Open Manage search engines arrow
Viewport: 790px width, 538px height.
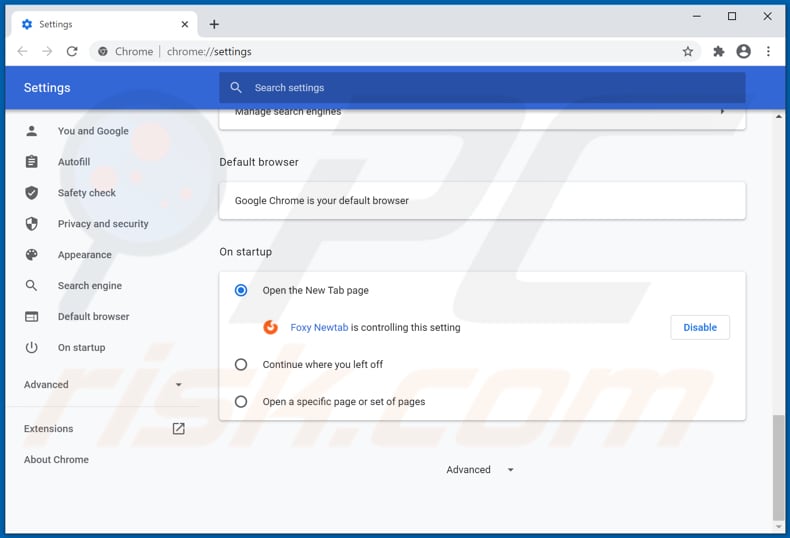(x=722, y=111)
